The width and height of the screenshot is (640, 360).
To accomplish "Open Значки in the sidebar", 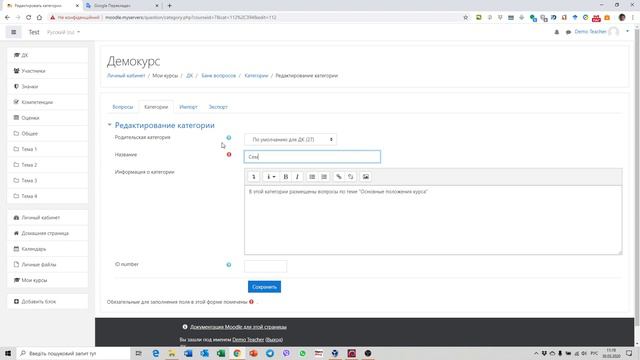I will point(48,87).
